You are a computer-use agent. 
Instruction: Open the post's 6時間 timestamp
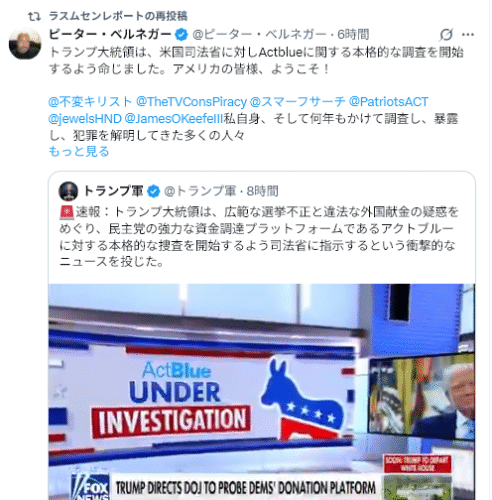click(x=353, y=34)
